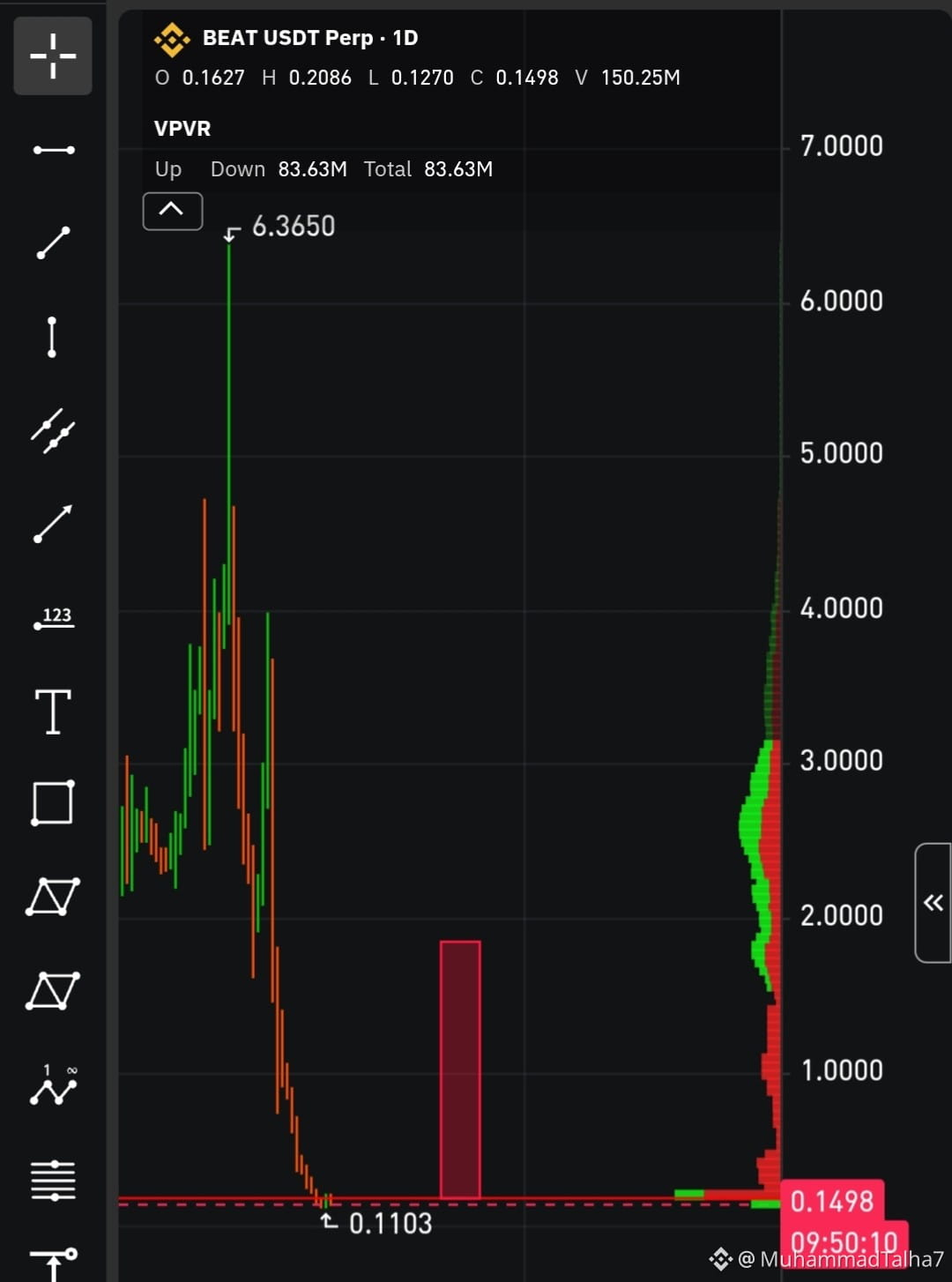Click the 0.1103 low price marker

(x=390, y=1224)
